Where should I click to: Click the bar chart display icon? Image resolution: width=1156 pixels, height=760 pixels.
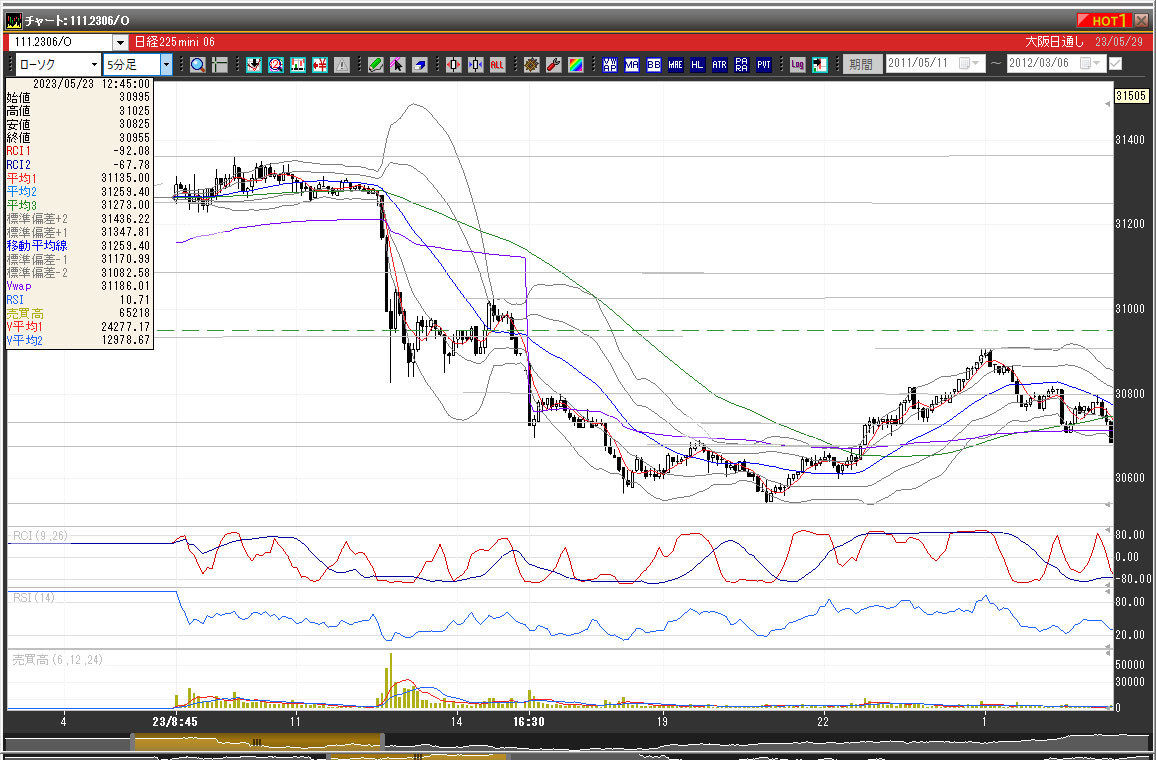(298, 65)
